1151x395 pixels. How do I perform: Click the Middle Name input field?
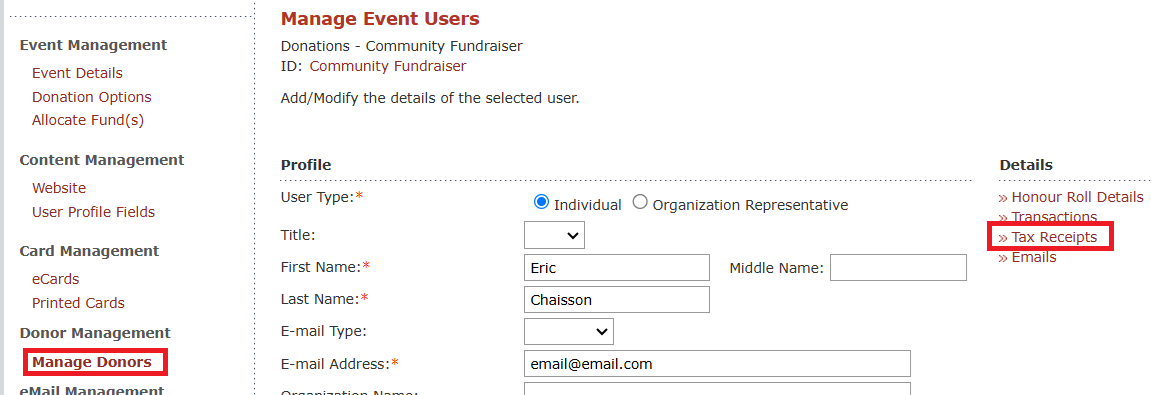pyautogui.click(x=898, y=268)
